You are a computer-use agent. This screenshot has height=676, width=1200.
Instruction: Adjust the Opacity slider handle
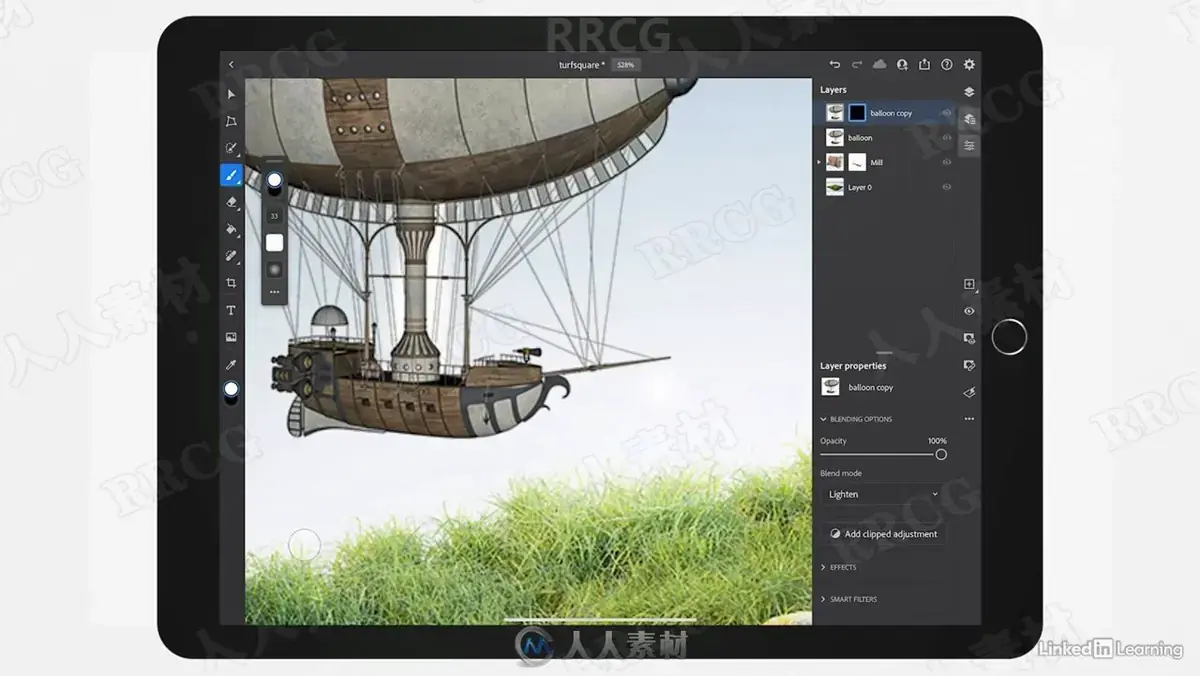pyautogui.click(x=941, y=455)
